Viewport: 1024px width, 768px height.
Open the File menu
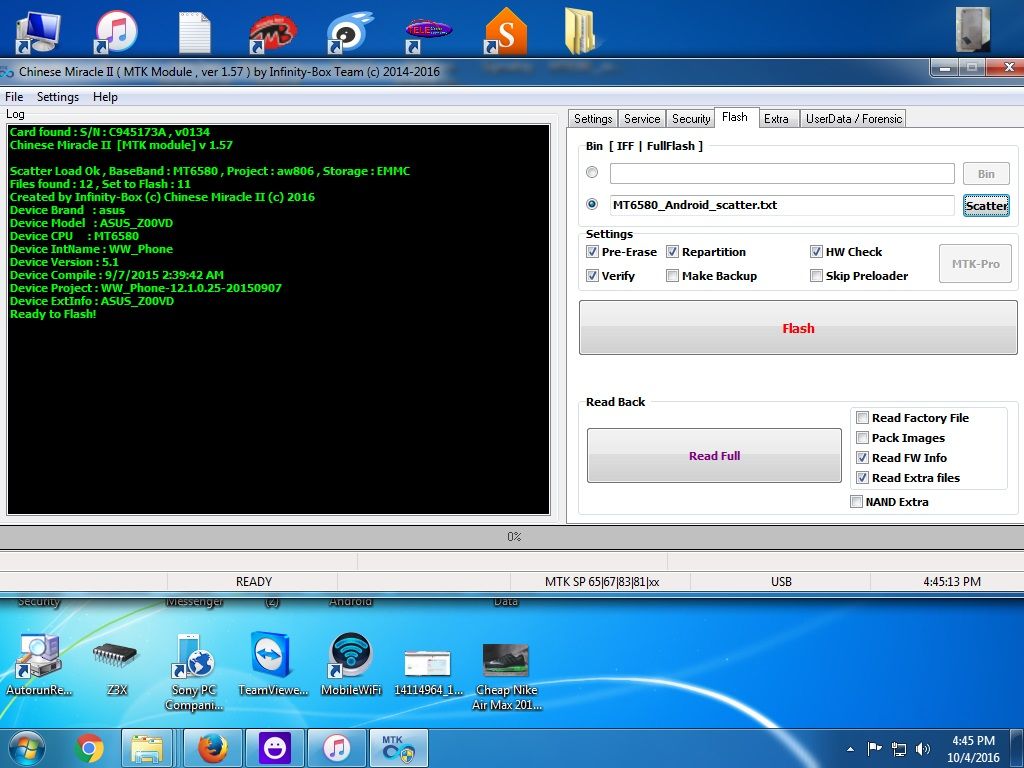pyautogui.click(x=14, y=97)
